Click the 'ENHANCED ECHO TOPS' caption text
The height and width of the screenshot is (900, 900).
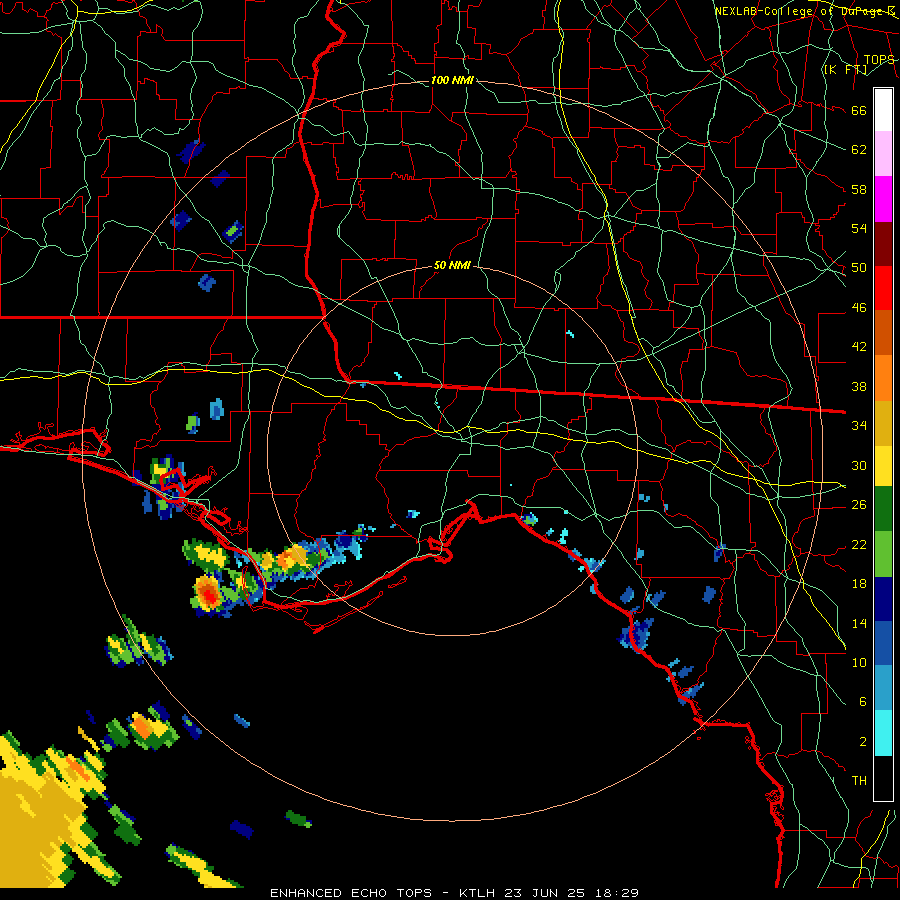click(x=351, y=893)
